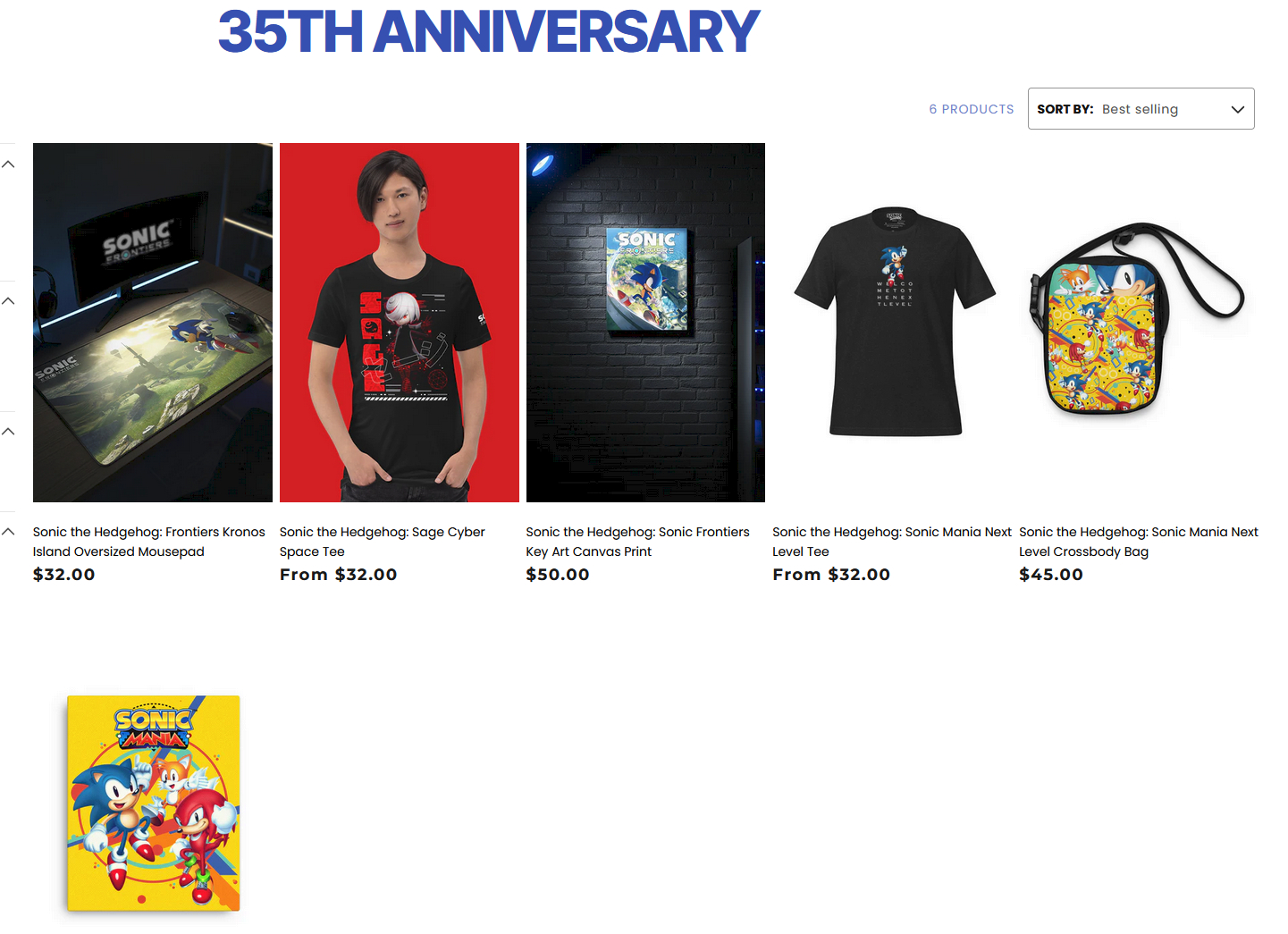
Task: Toggle the third sidebar chevron
Action: click(x=8, y=432)
